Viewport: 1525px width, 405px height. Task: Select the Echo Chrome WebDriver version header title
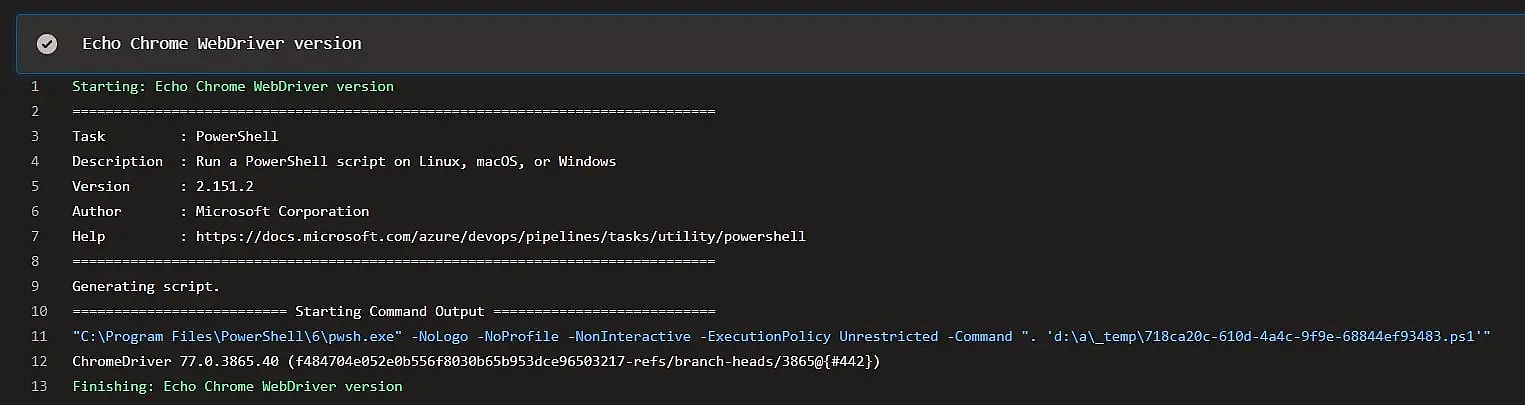pyautogui.click(x=221, y=44)
